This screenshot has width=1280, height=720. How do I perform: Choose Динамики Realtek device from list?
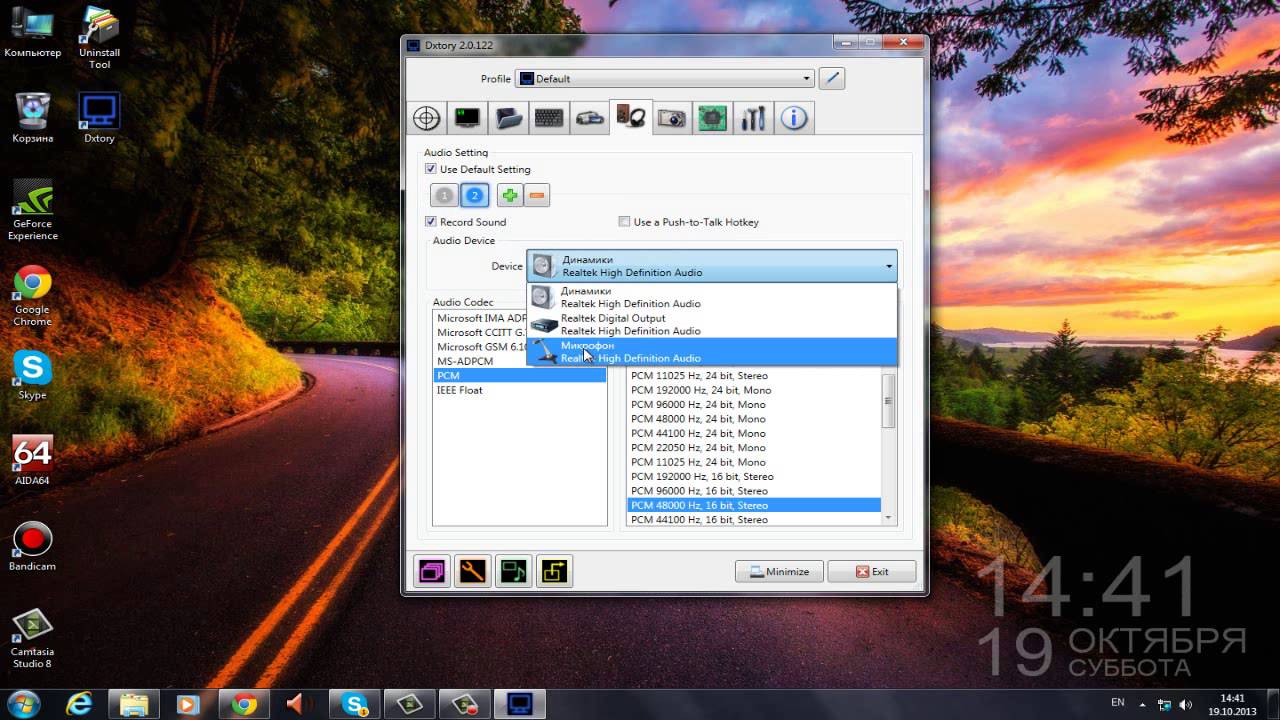pos(712,297)
